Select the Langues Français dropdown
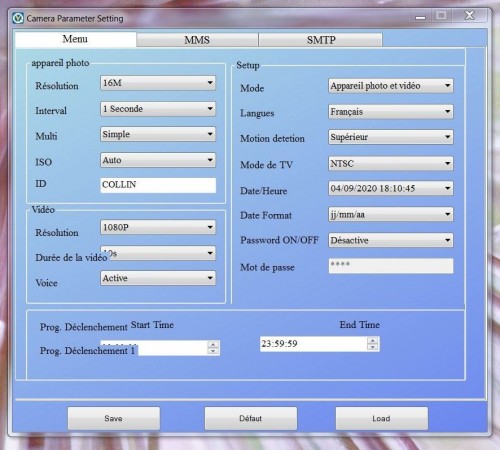 pyautogui.click(x=391, y=112)
